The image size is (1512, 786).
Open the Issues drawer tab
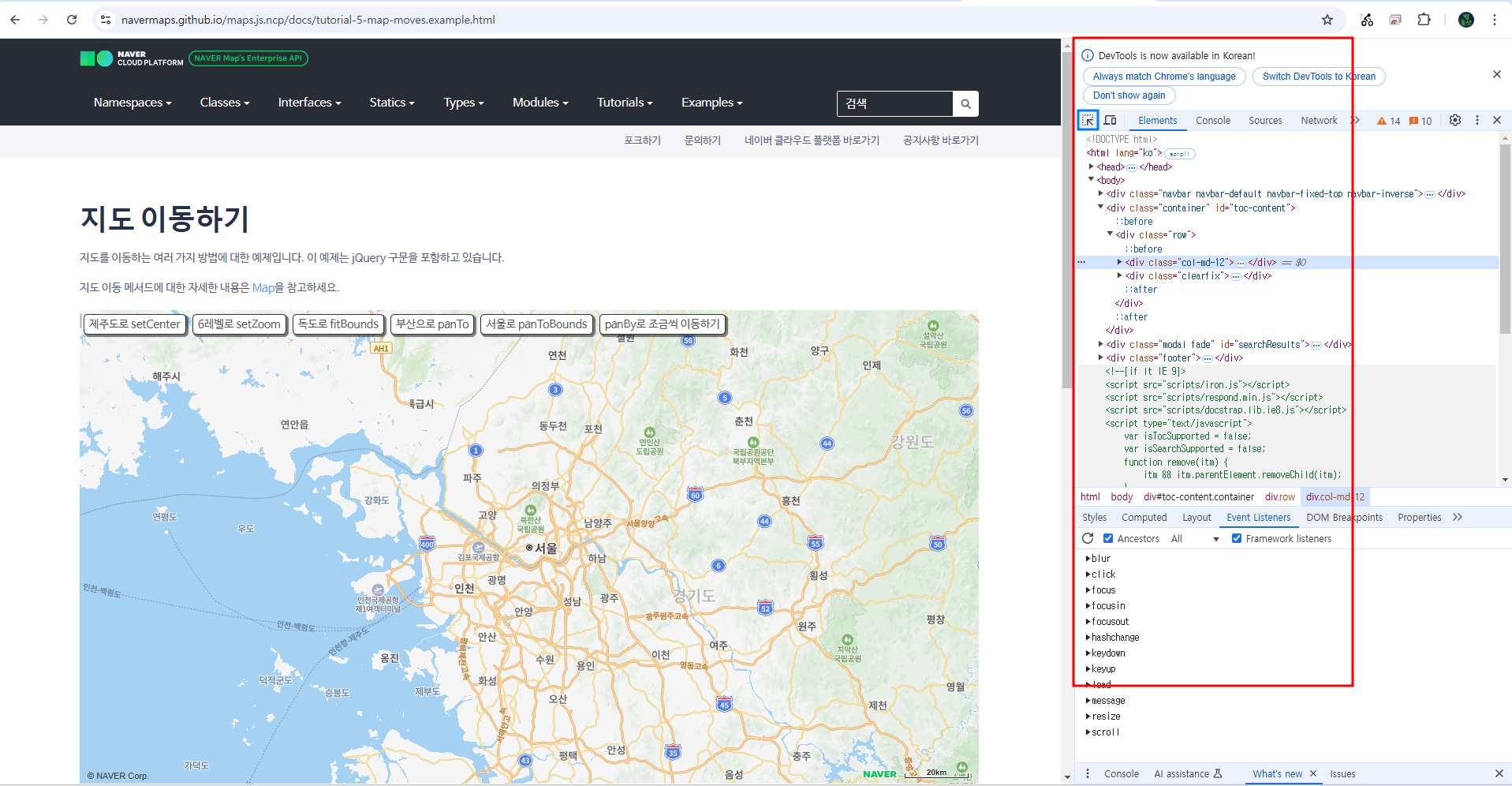(1342, 773)
